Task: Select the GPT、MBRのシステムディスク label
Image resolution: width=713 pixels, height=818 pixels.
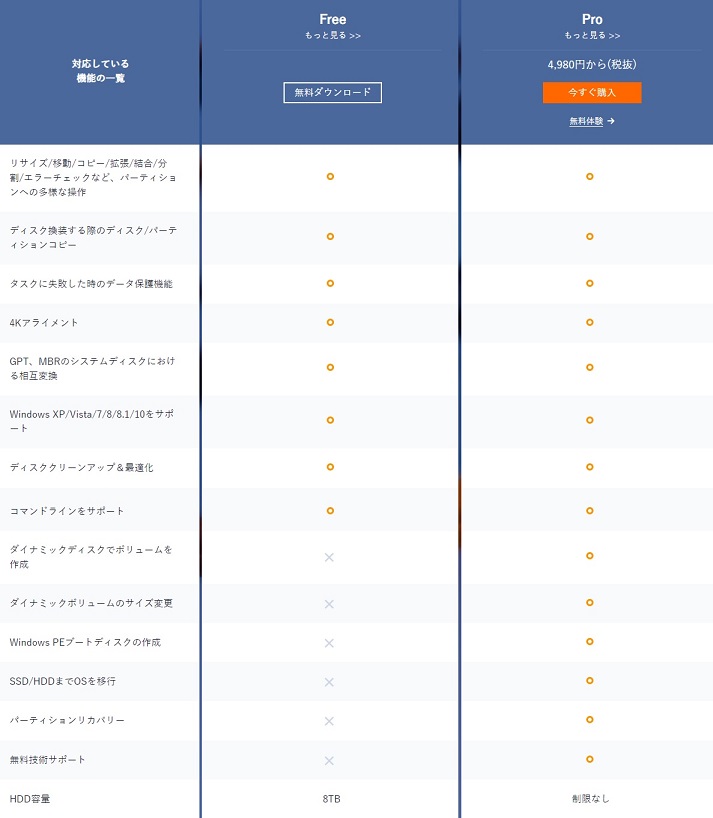Action: [92, 368]
